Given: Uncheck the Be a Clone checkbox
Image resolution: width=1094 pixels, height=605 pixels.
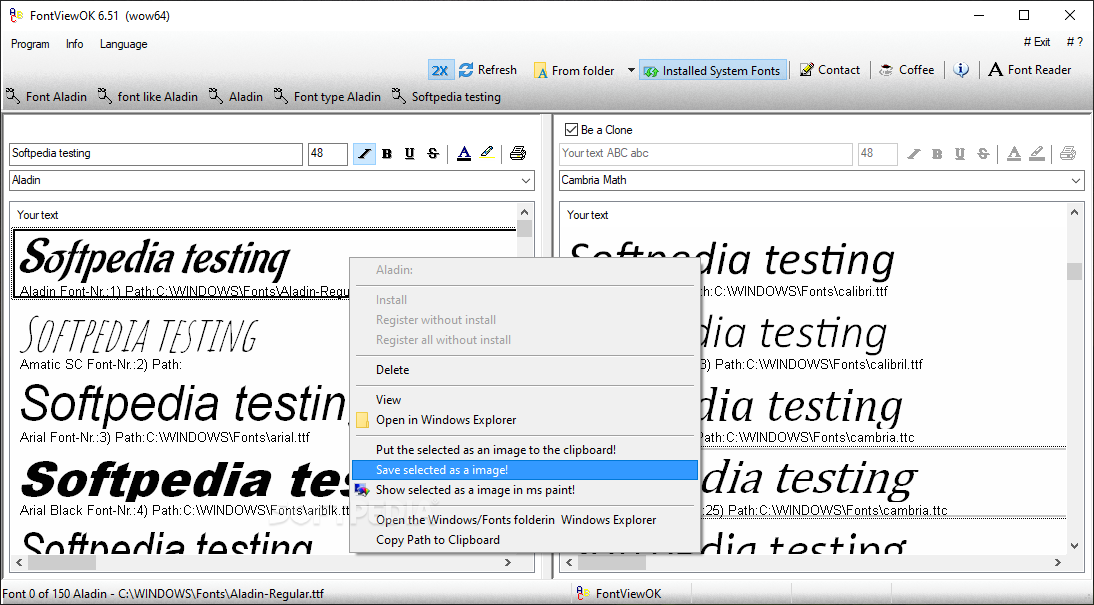Looking at the screenshot, I should [571, 130].
